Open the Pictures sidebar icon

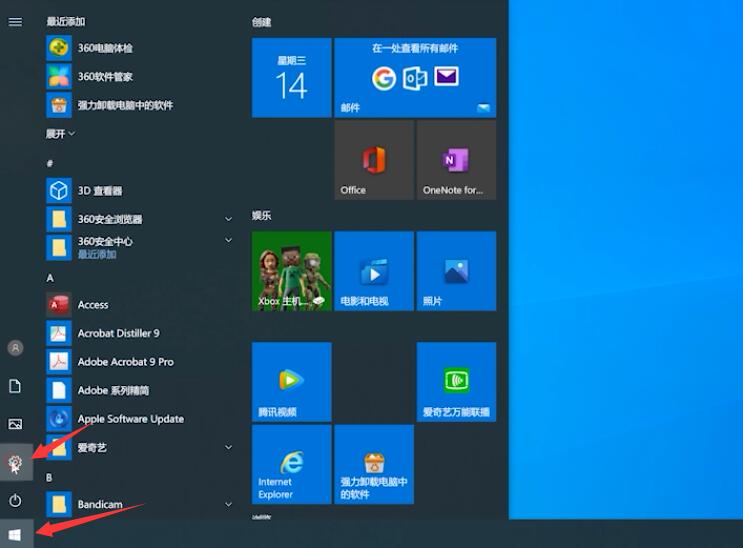[x=15, y=424]
